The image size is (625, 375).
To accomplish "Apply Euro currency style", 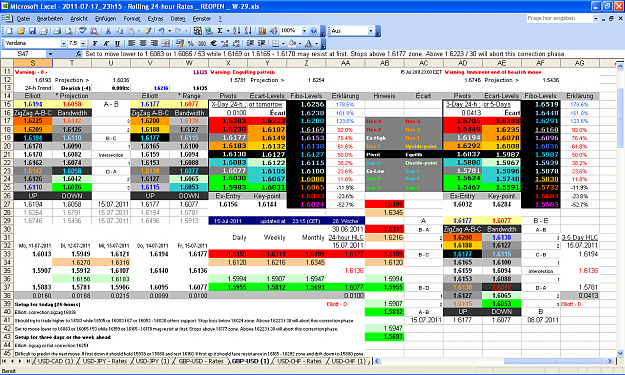I will coord(213,43).
